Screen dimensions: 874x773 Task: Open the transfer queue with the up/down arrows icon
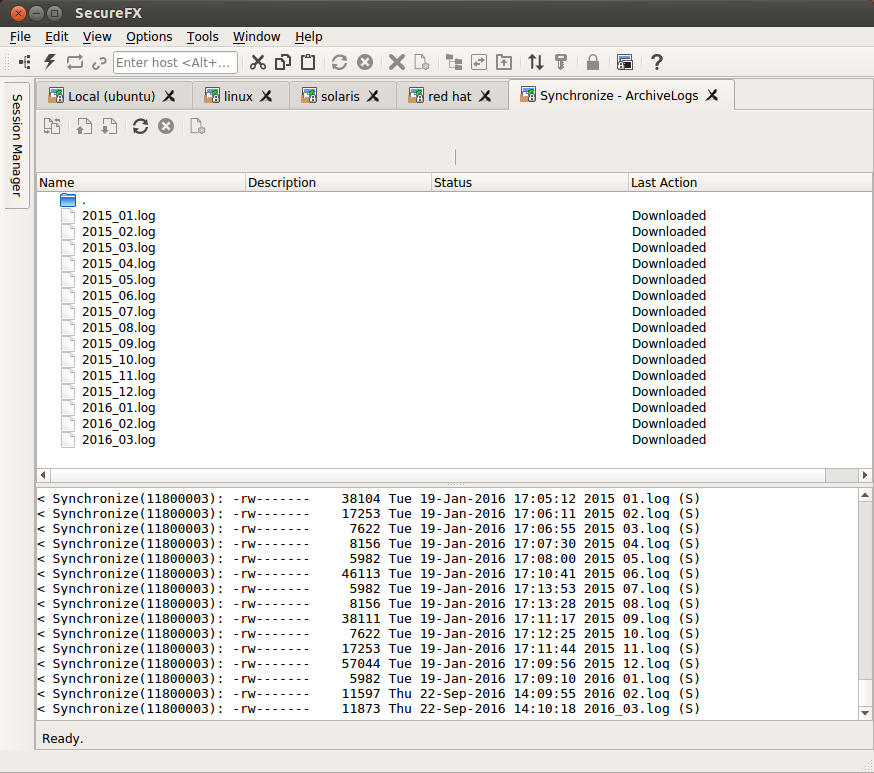(538, 62)
